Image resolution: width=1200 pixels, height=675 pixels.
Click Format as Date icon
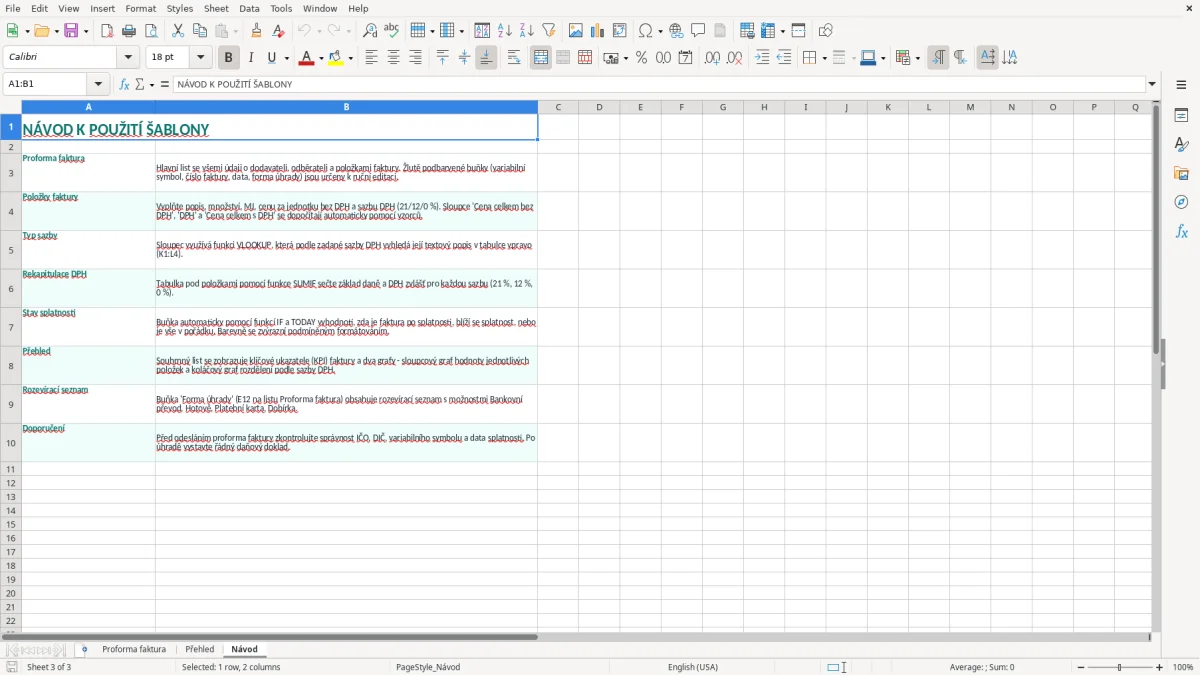[x=686, y=58]
